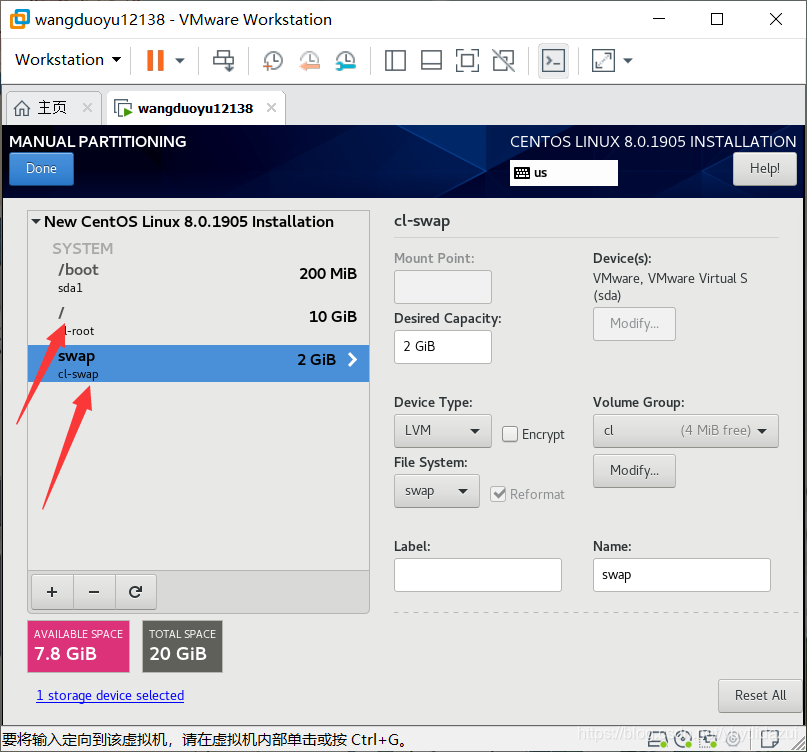
Task: Click the Label input field
Action: (x=478, y=575)
